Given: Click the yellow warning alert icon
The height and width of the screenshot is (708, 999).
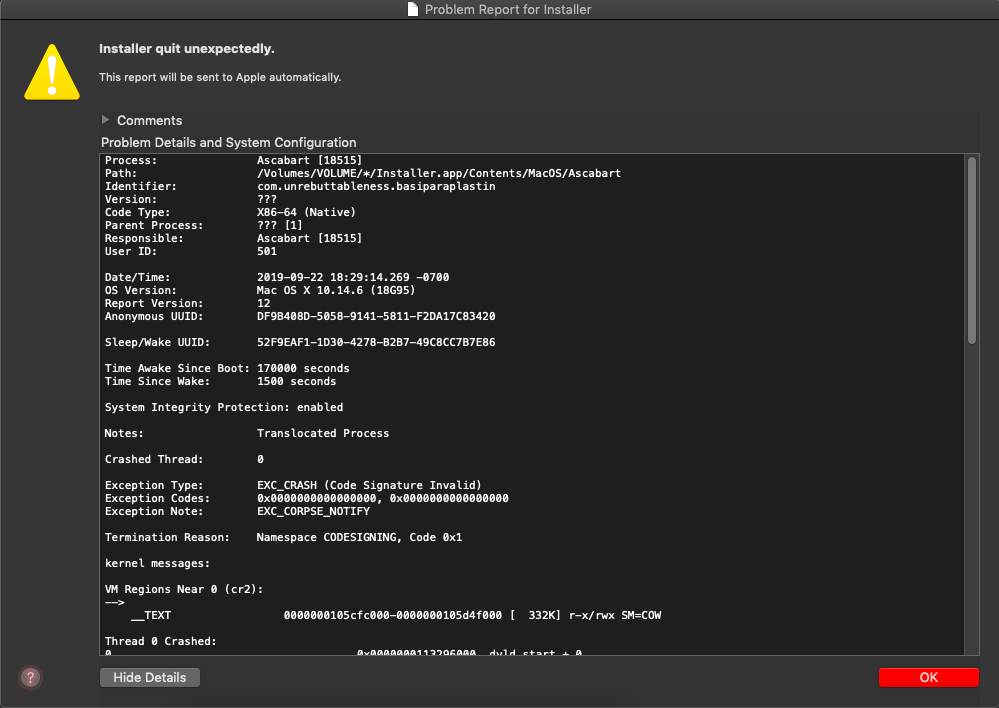Looking at the screenshot, I should point(51,71).
